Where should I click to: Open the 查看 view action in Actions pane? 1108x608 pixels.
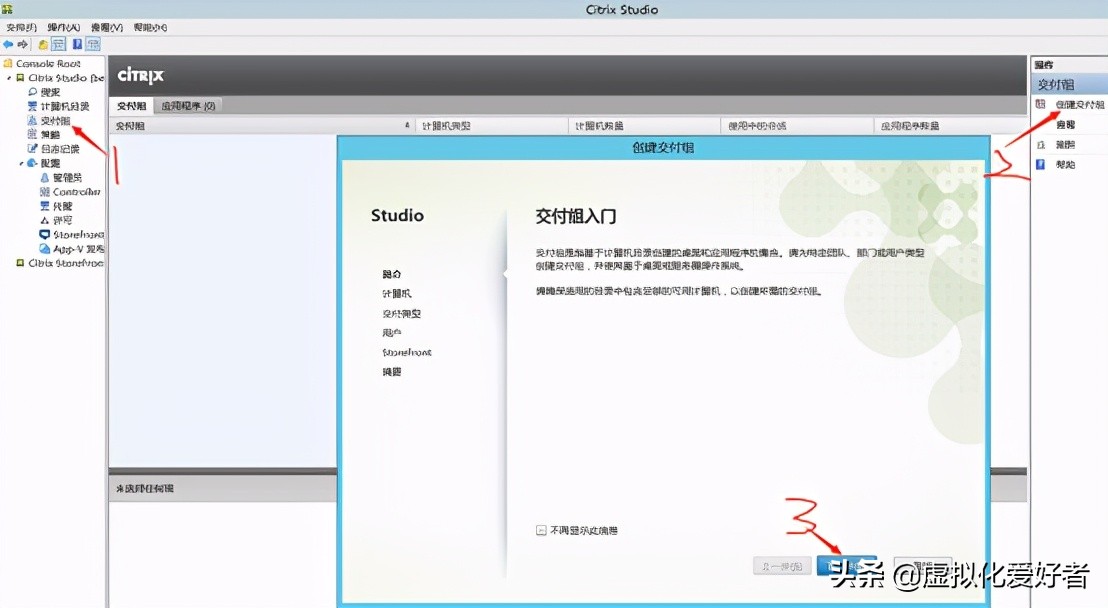click(x=1066, y=124)
